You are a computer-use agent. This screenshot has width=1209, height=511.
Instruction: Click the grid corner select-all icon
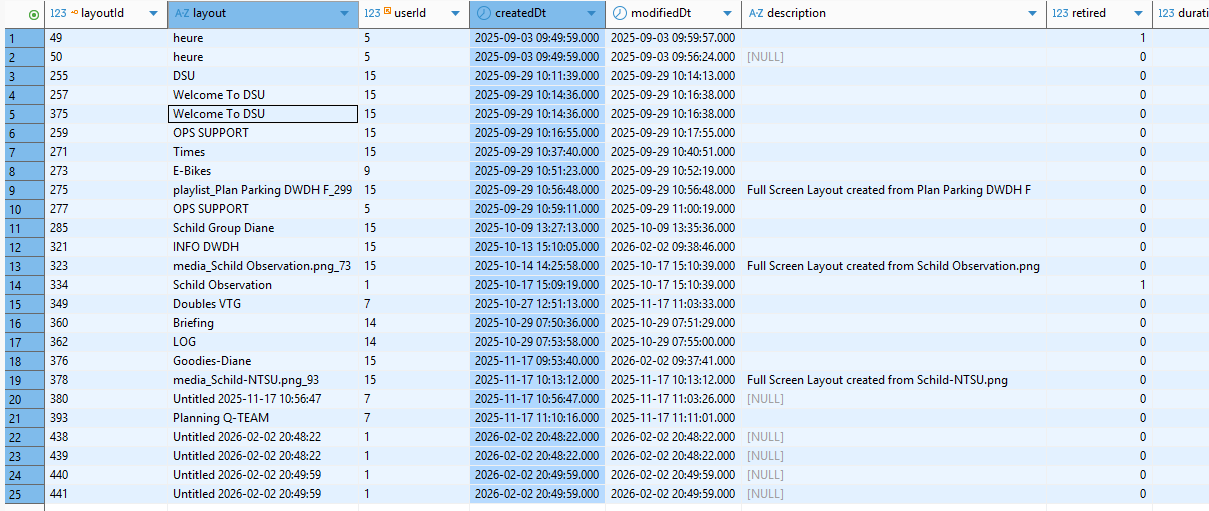click(35, 14)
